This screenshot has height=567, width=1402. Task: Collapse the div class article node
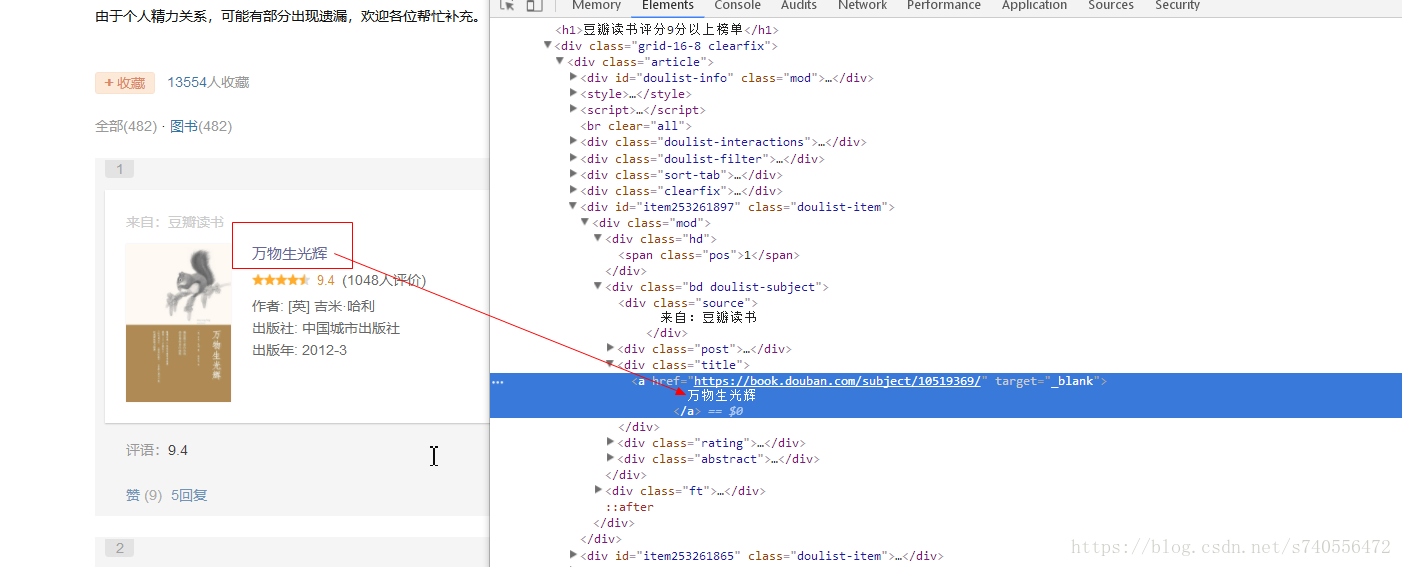pyautogui.click(x=560, y=62)
